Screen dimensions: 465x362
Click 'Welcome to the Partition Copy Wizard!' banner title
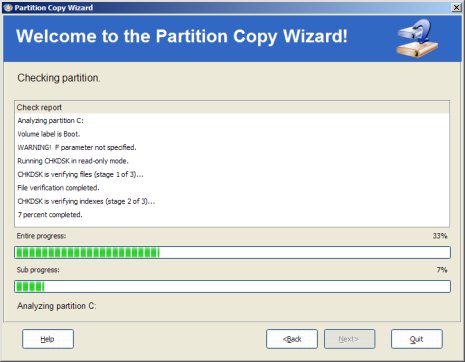(182, 36)
